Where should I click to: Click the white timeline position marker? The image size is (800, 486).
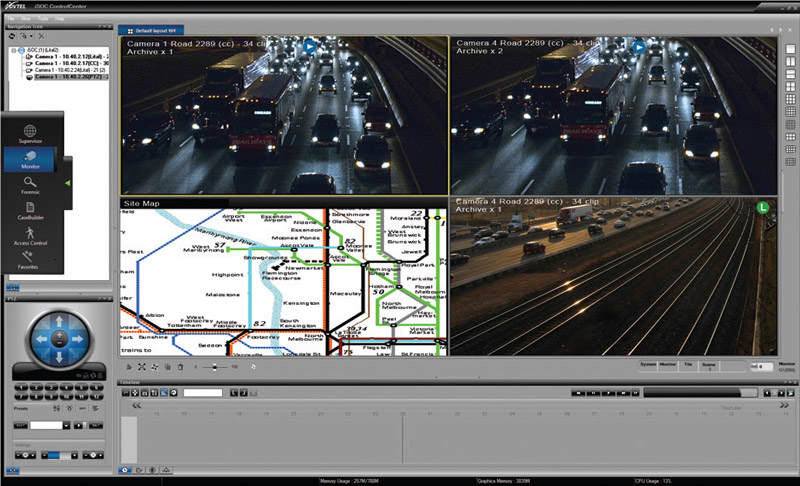point(129,440)
